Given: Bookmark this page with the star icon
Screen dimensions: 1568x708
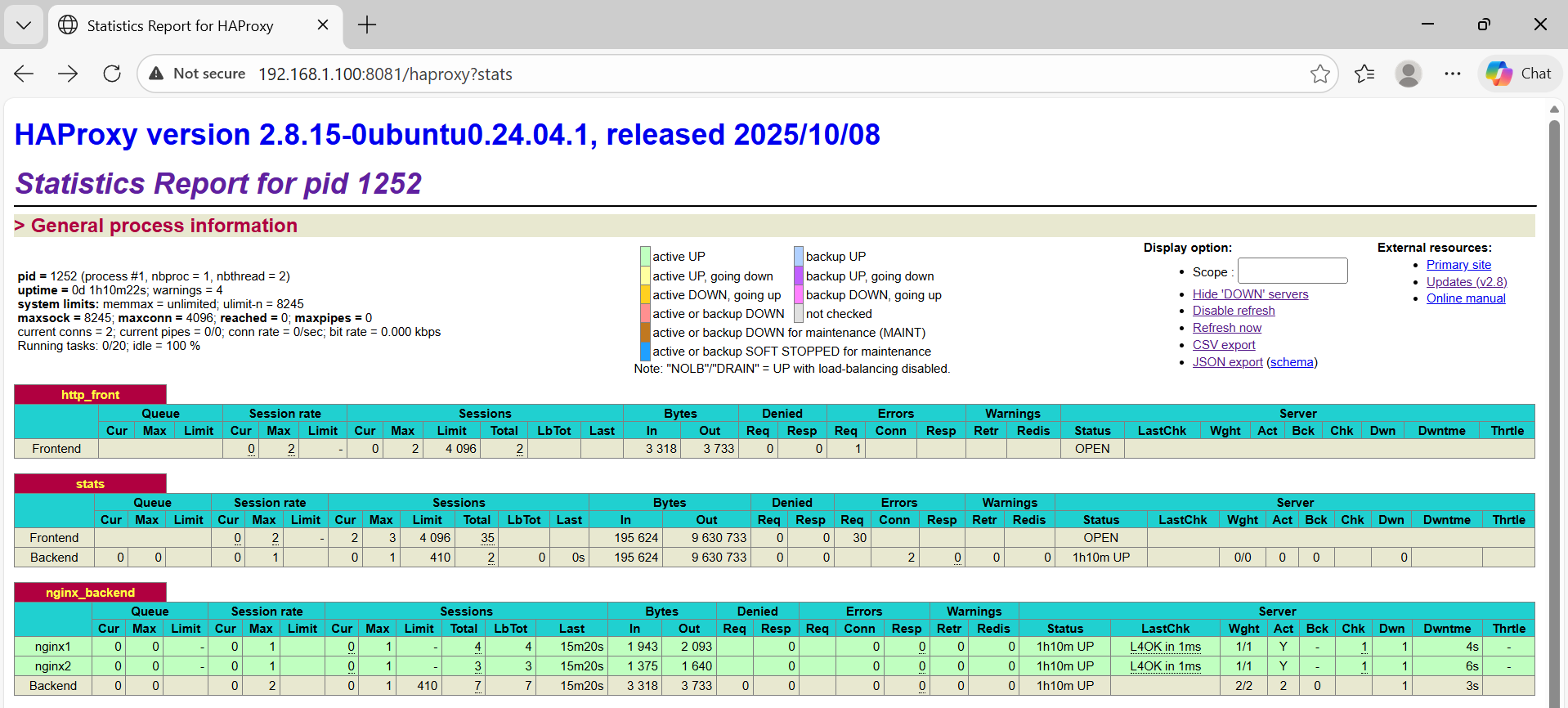Looking at the screenshot, I should click(x=1319, y=74).
